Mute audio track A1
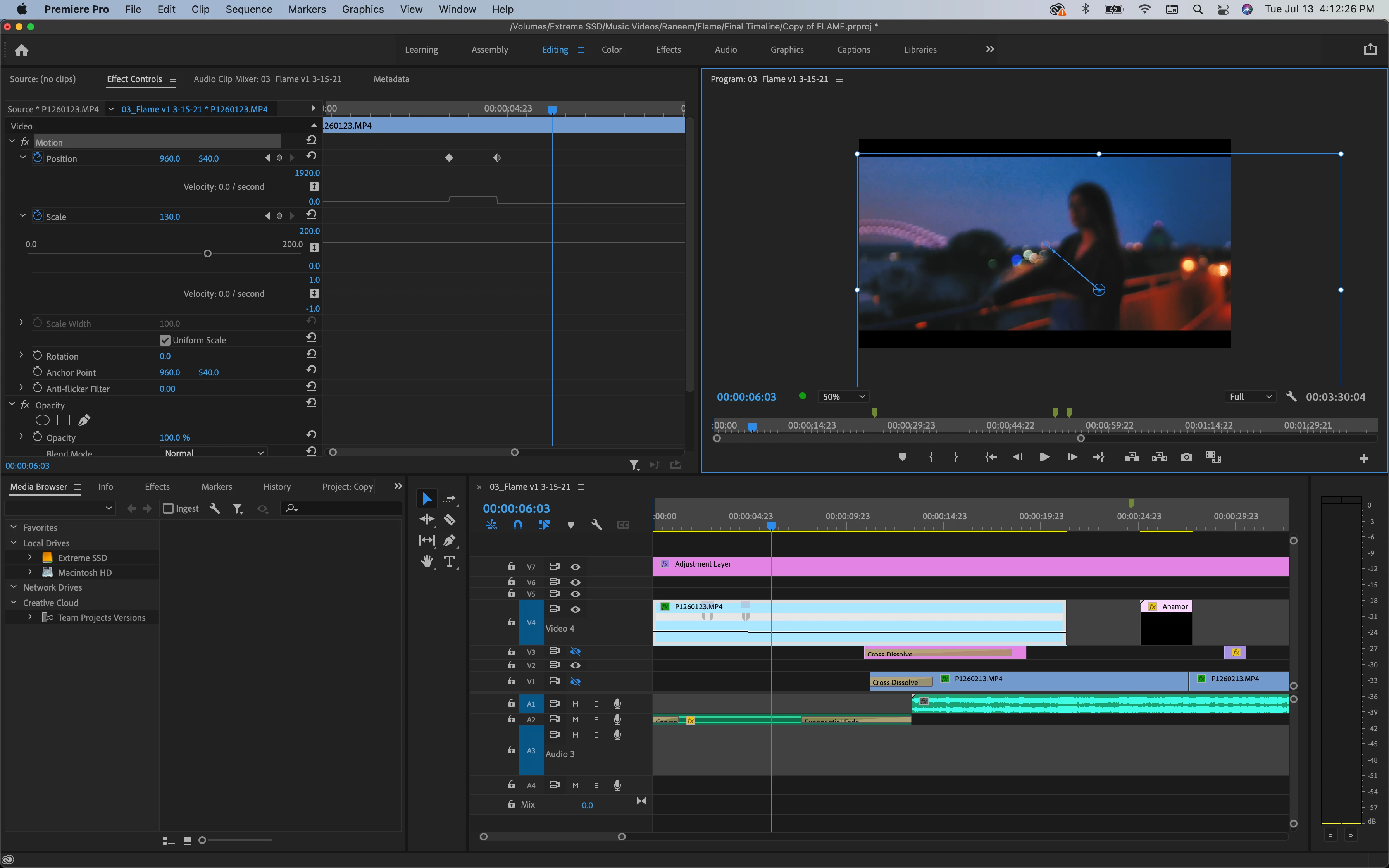This screenshot has width=1389, height=868. tap(575, 704)
